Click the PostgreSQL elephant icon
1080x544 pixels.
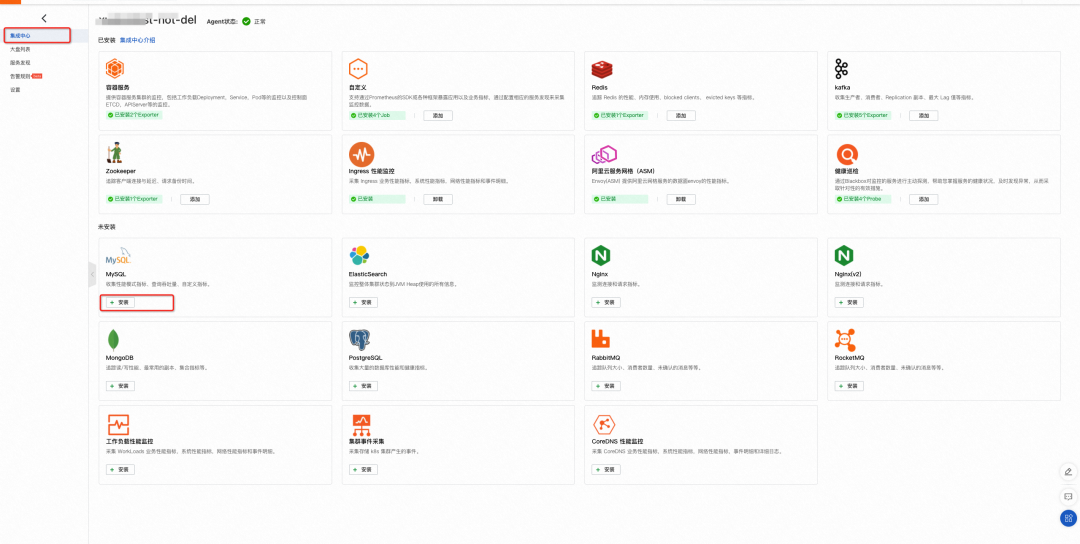360,340
